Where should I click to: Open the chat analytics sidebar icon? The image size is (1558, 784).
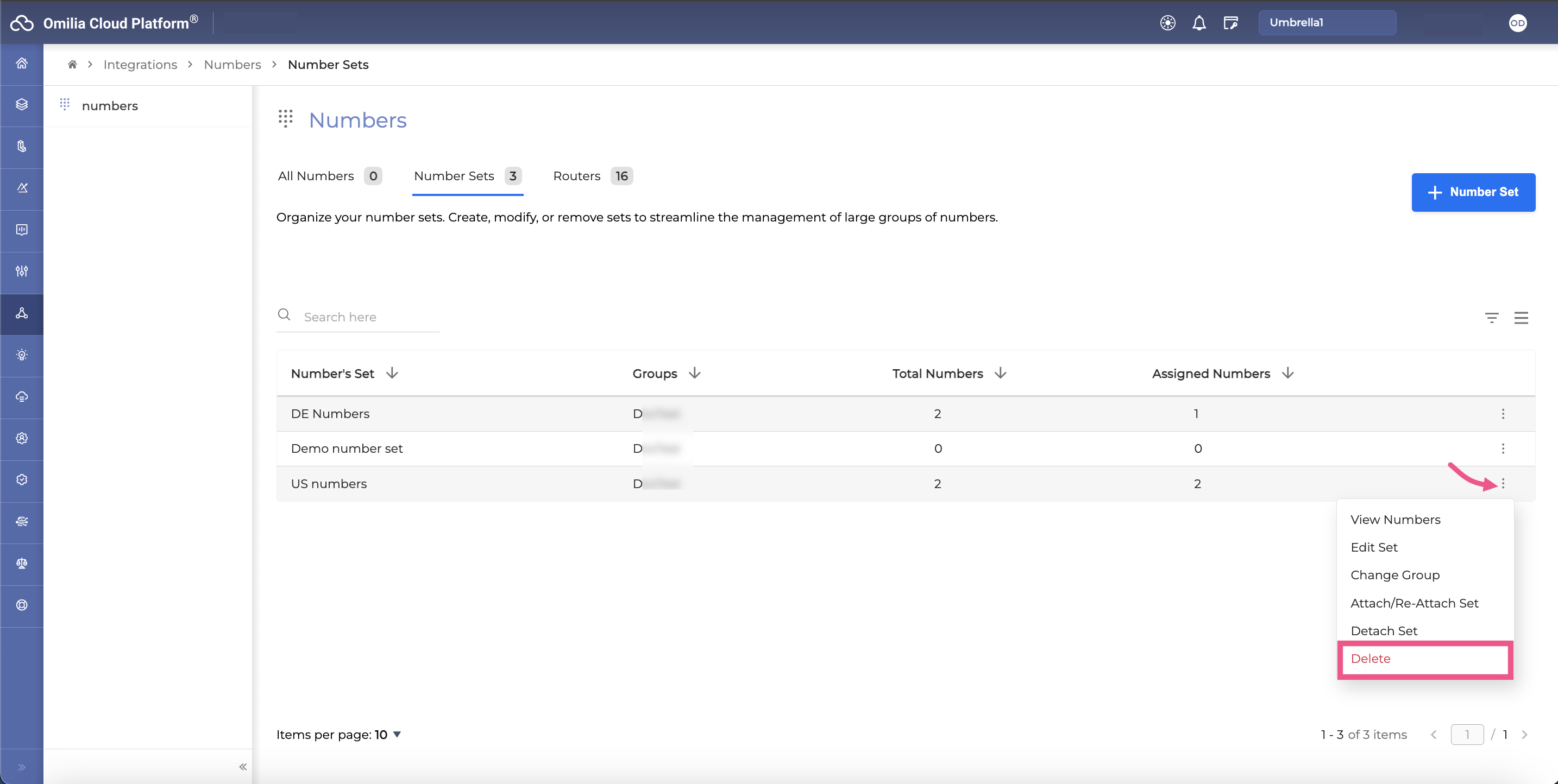pyautogui.click(x=22, y=230)
